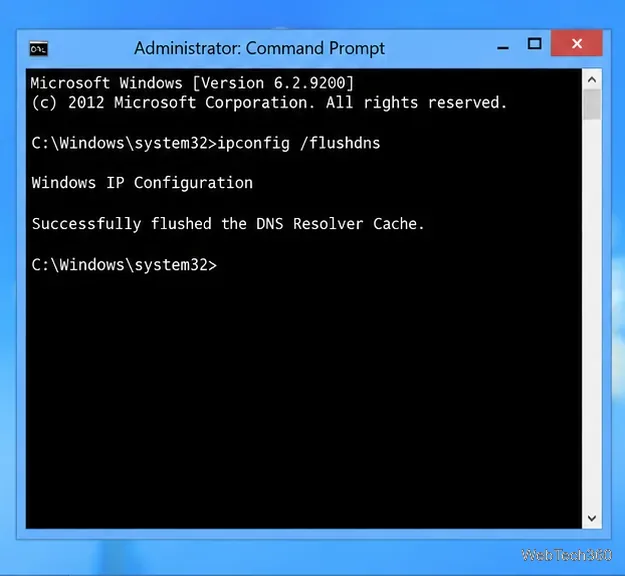Image resolution: width=625 pixels, height=576 pixels.
Task: Minimize the Command Prompt window
Action: [x=503, y=48]
